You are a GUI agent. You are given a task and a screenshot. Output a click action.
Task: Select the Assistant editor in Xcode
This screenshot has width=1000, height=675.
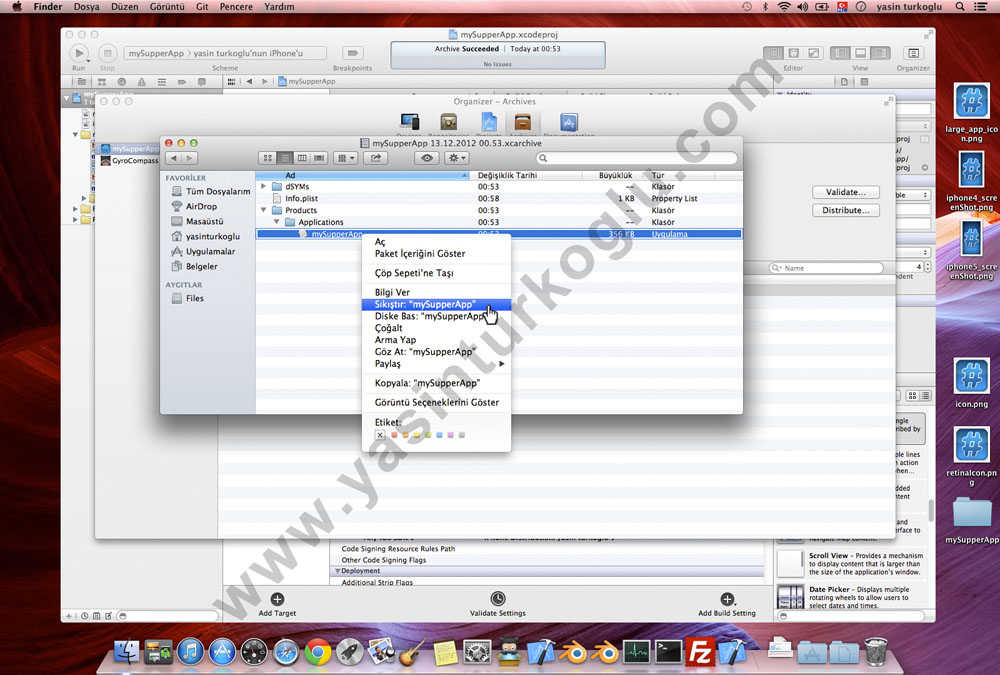pyautogui.click(x=793, y=53)
